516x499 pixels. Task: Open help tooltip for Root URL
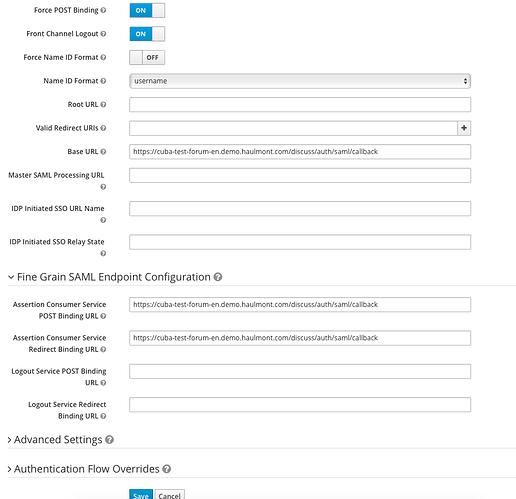[x=103, y=105]
